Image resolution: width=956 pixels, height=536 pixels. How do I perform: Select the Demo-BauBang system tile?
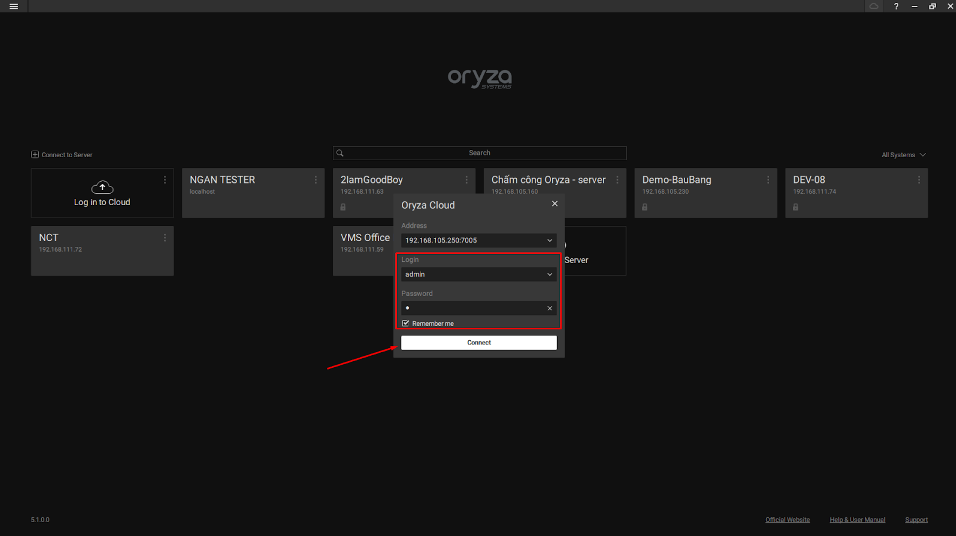705,193
